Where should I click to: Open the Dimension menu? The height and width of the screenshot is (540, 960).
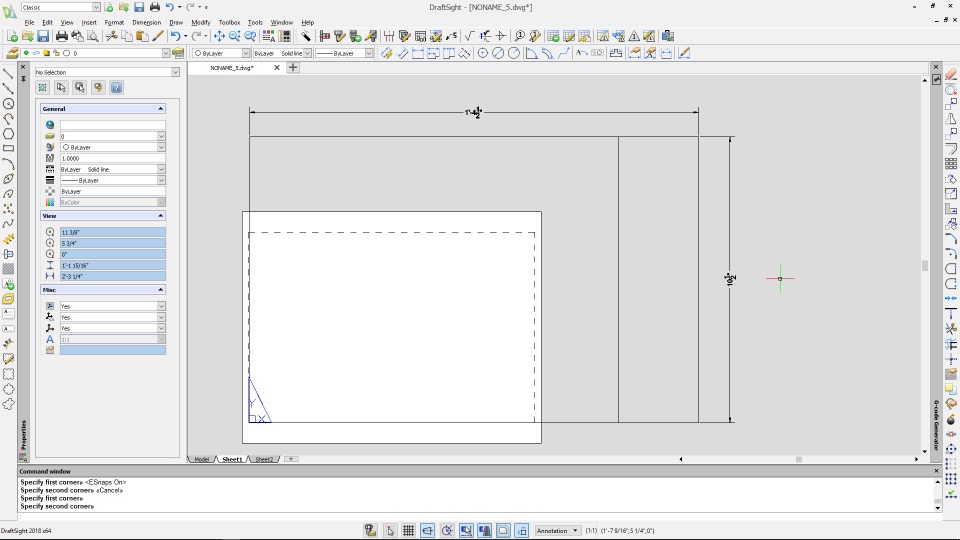coord(146,22)
